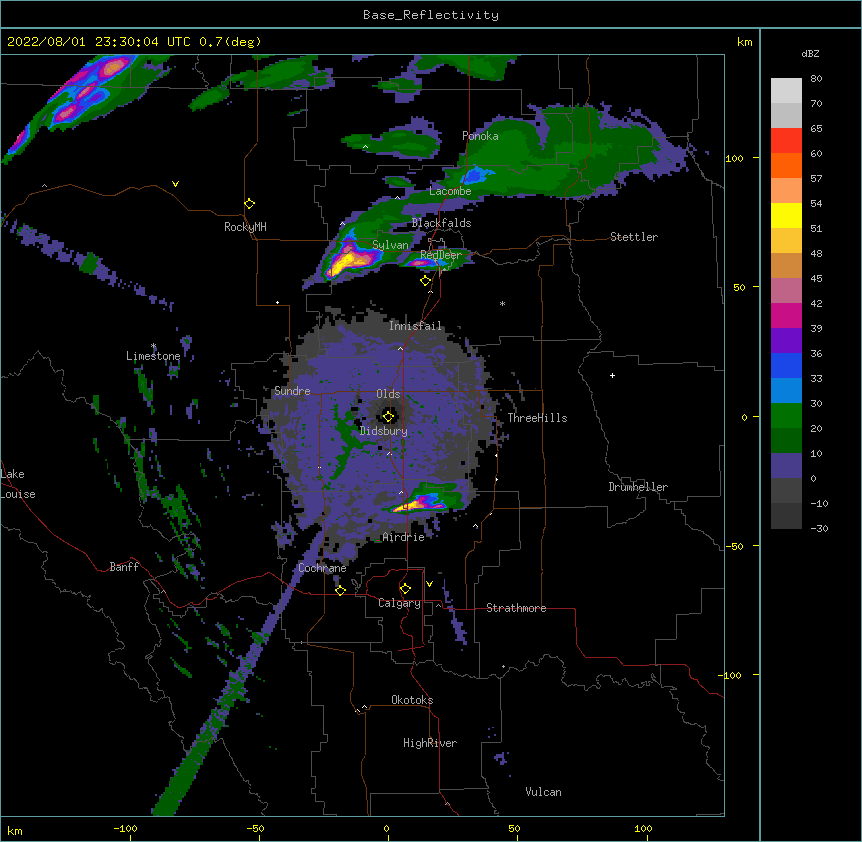Click the Drumheller town label
862x842 pixels.
click(x=638, y=487)
